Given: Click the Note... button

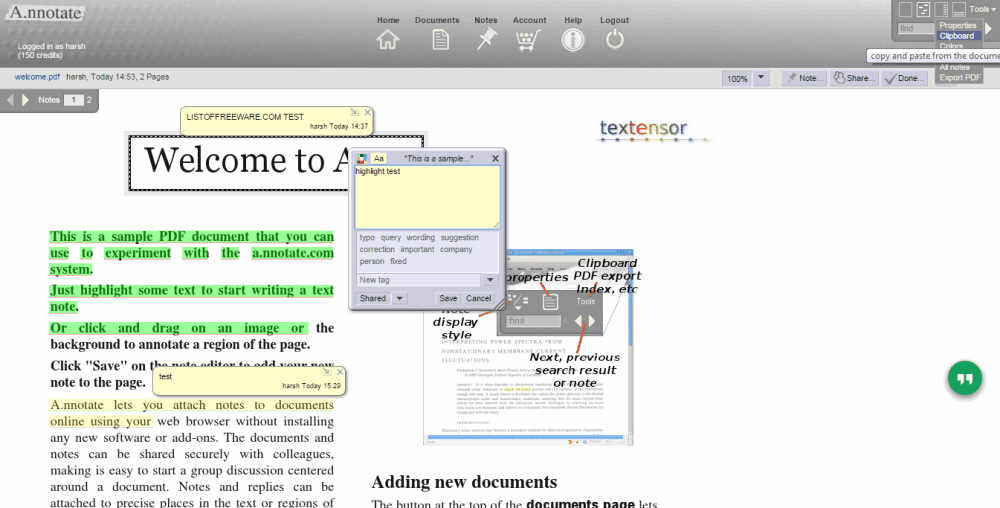Looking at the screenshot, I should point(804,78).
